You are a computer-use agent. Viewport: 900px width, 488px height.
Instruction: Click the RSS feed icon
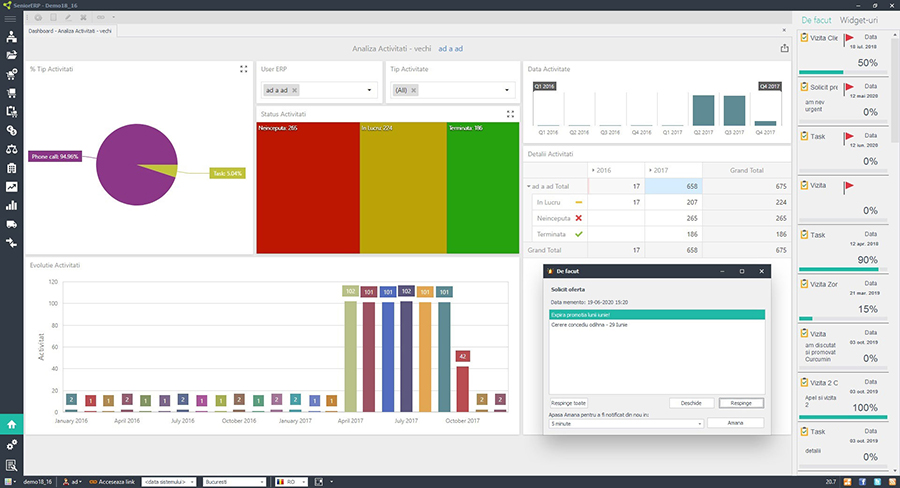[893, 482]
